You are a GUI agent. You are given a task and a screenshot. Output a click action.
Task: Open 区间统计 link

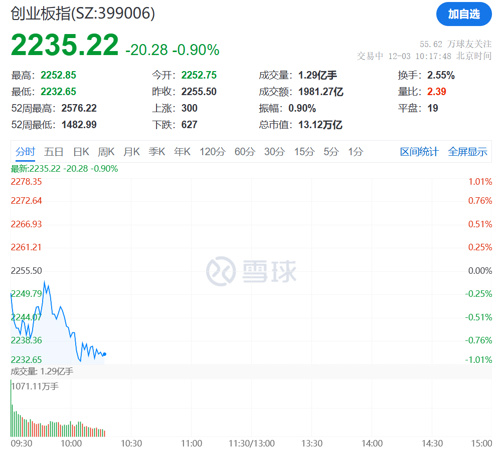point(419,152)
